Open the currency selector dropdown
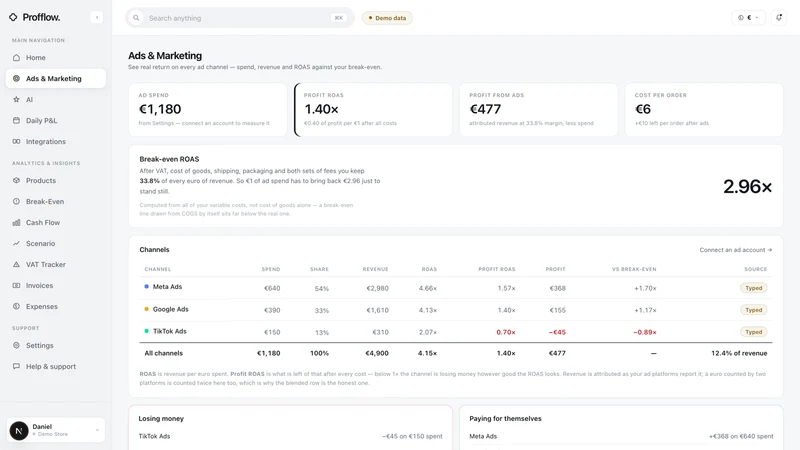The image size is (800, 450). [748, 17]
